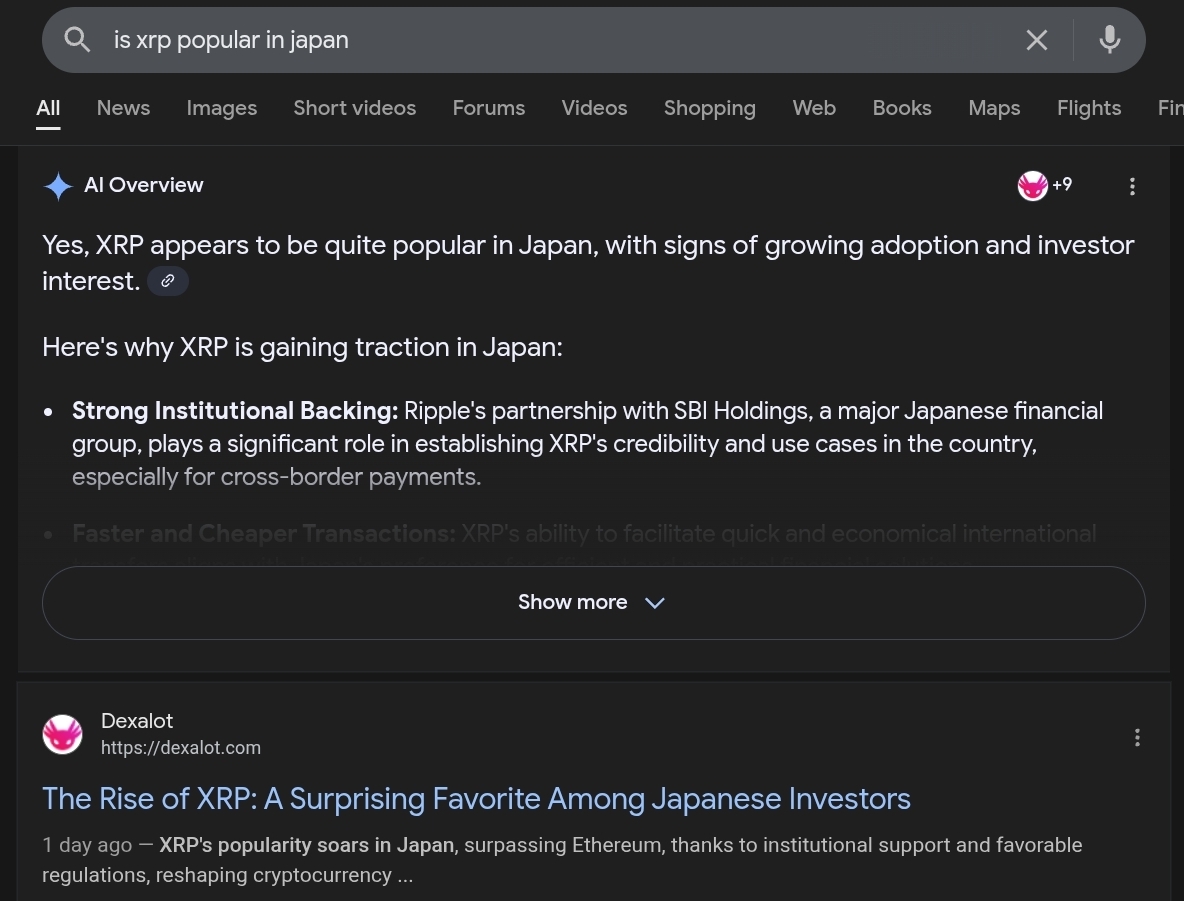The width and height of the screenshot is (1184, 901).
Task: Open the +9 sources count
Action: (1062, 185)
